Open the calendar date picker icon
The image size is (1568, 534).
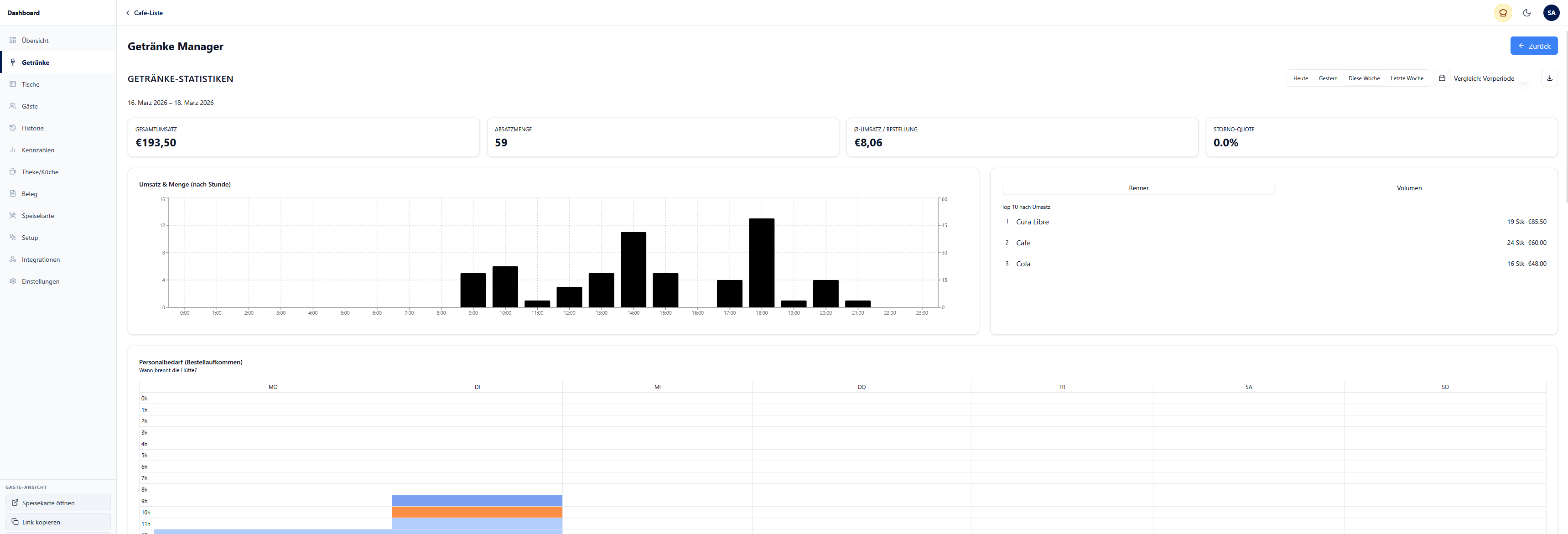pyautogui.click(x=1441, y=78)
